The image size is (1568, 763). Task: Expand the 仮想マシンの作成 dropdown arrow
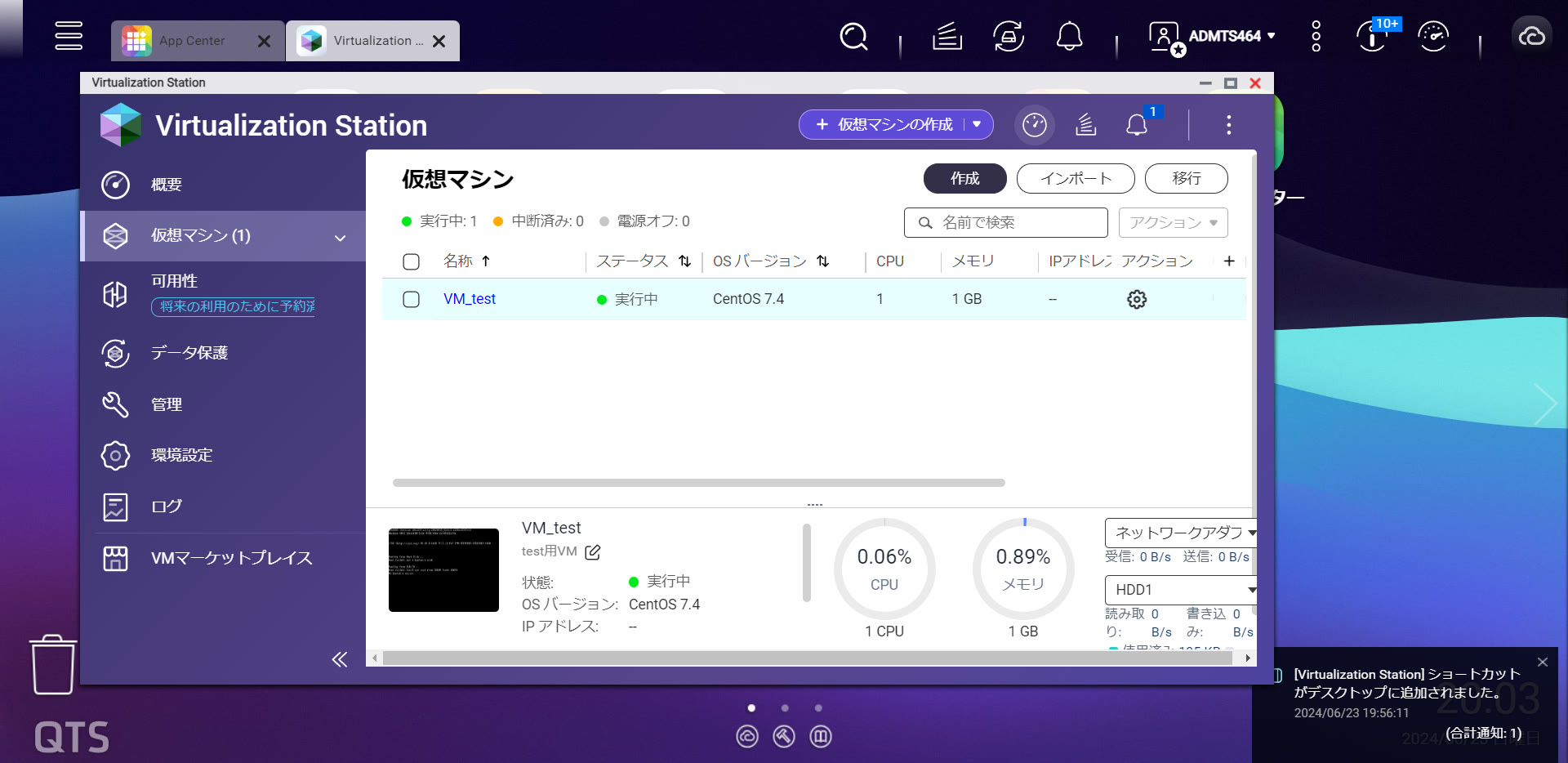[977, 124]
